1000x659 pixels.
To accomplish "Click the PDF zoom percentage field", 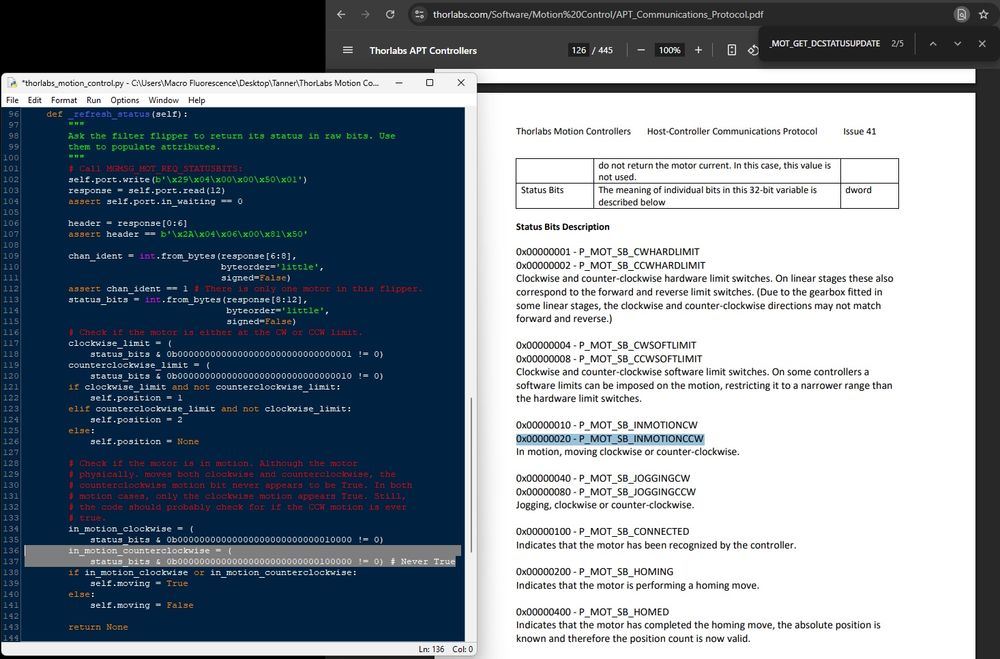I will (x=669, y=50).
